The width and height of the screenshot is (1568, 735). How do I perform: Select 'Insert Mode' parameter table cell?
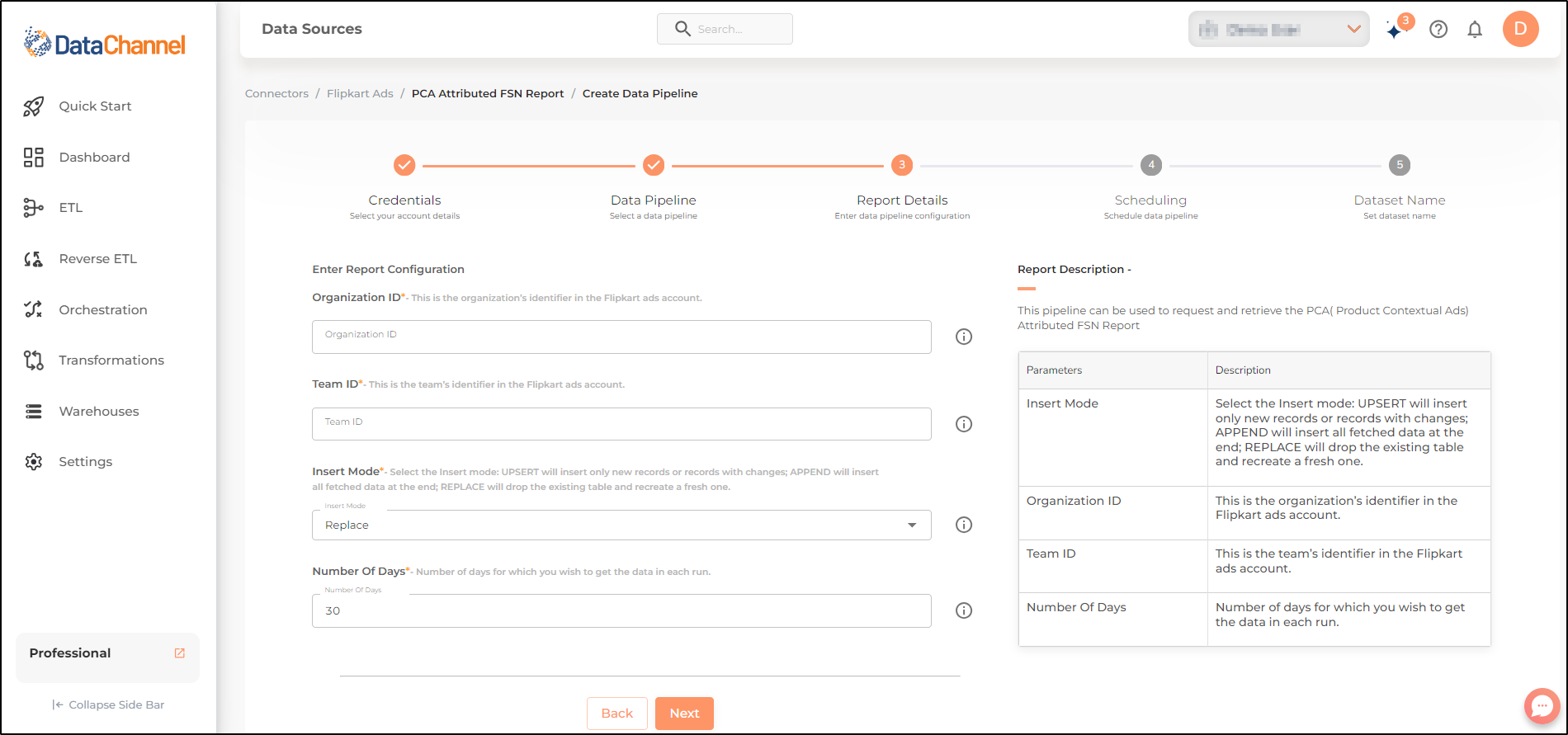click(x=1113, y=437)
